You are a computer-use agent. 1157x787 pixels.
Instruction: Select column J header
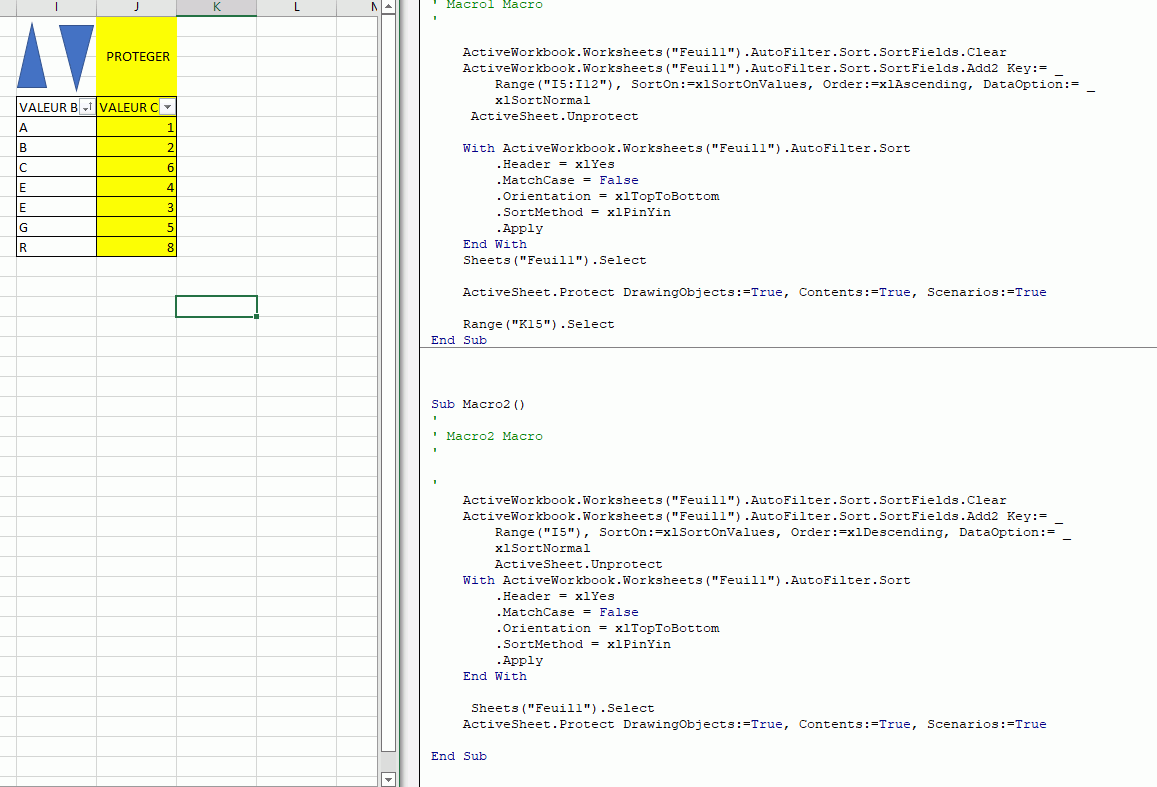pyautogui.click(x=136, y=7)
